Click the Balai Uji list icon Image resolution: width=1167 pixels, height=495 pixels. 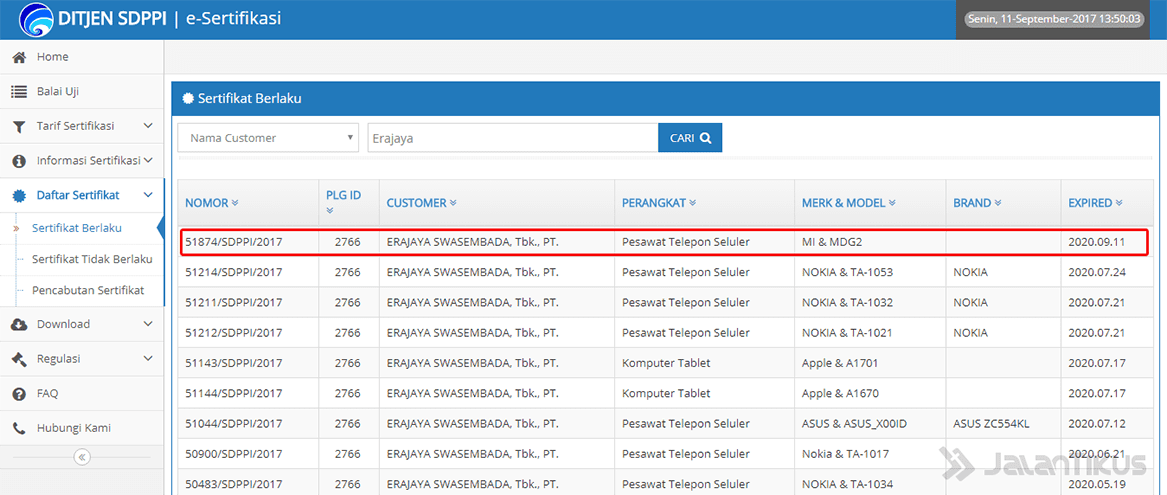tap(18, 92)
